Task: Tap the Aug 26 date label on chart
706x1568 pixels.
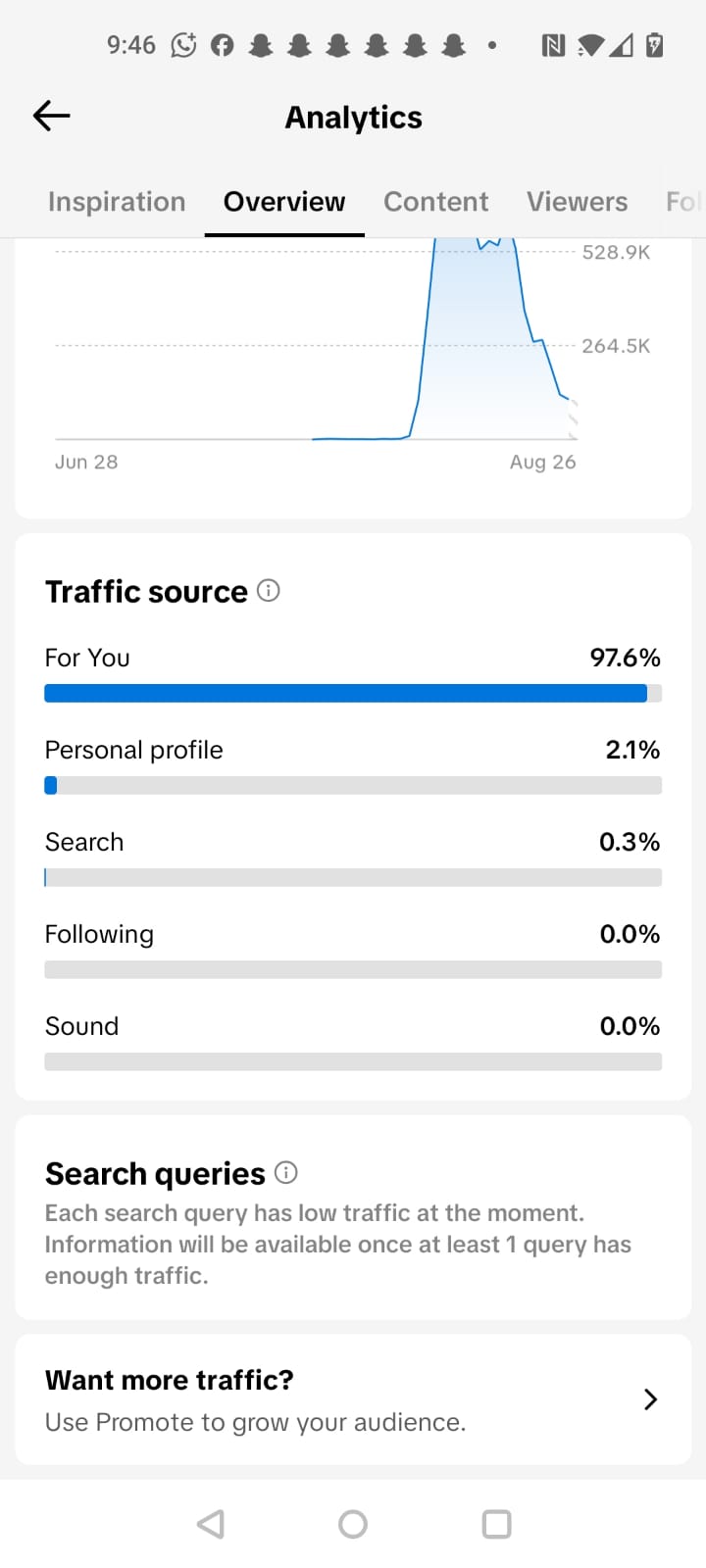Action: pos(542,462)
